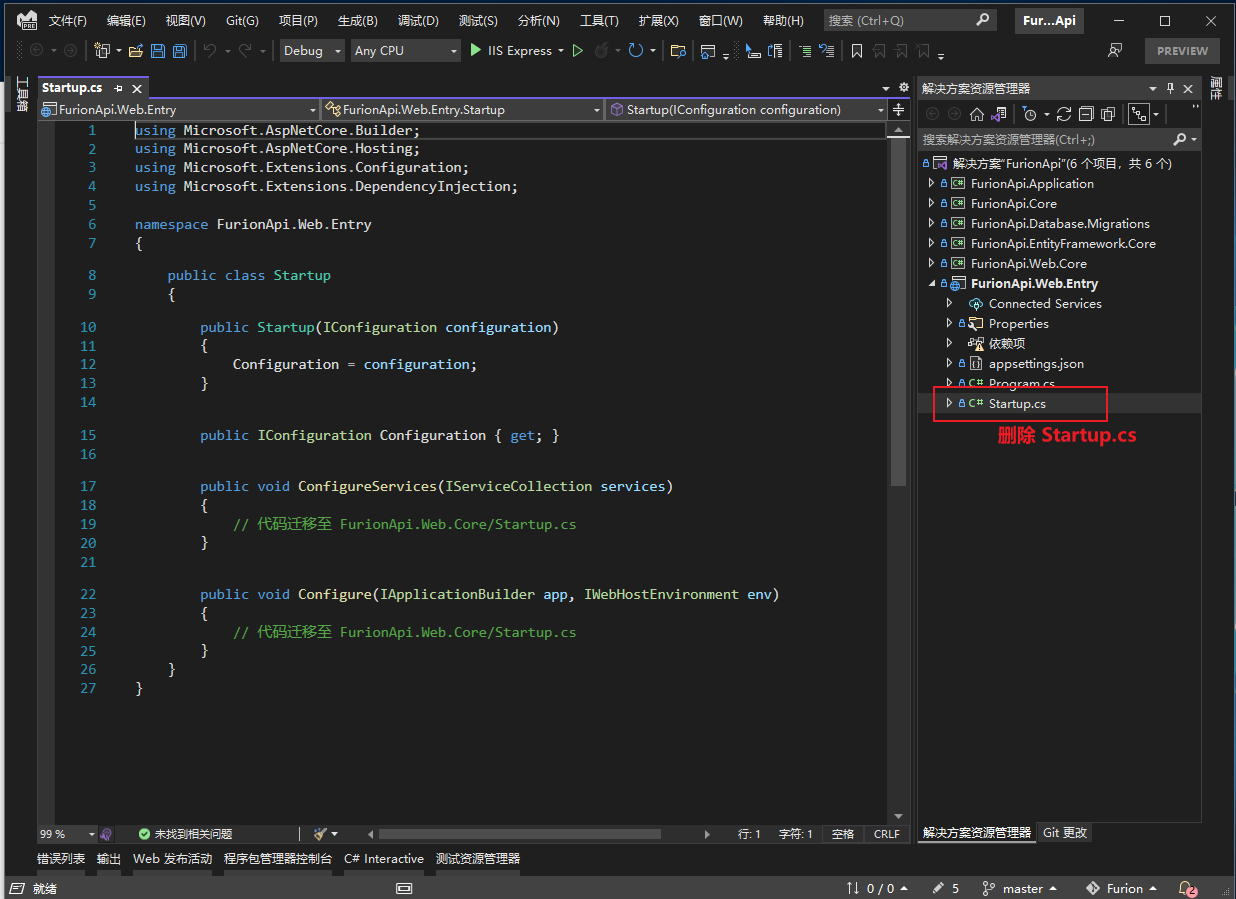Click the editor's horizontal scrollbar

tap(519, 834)
